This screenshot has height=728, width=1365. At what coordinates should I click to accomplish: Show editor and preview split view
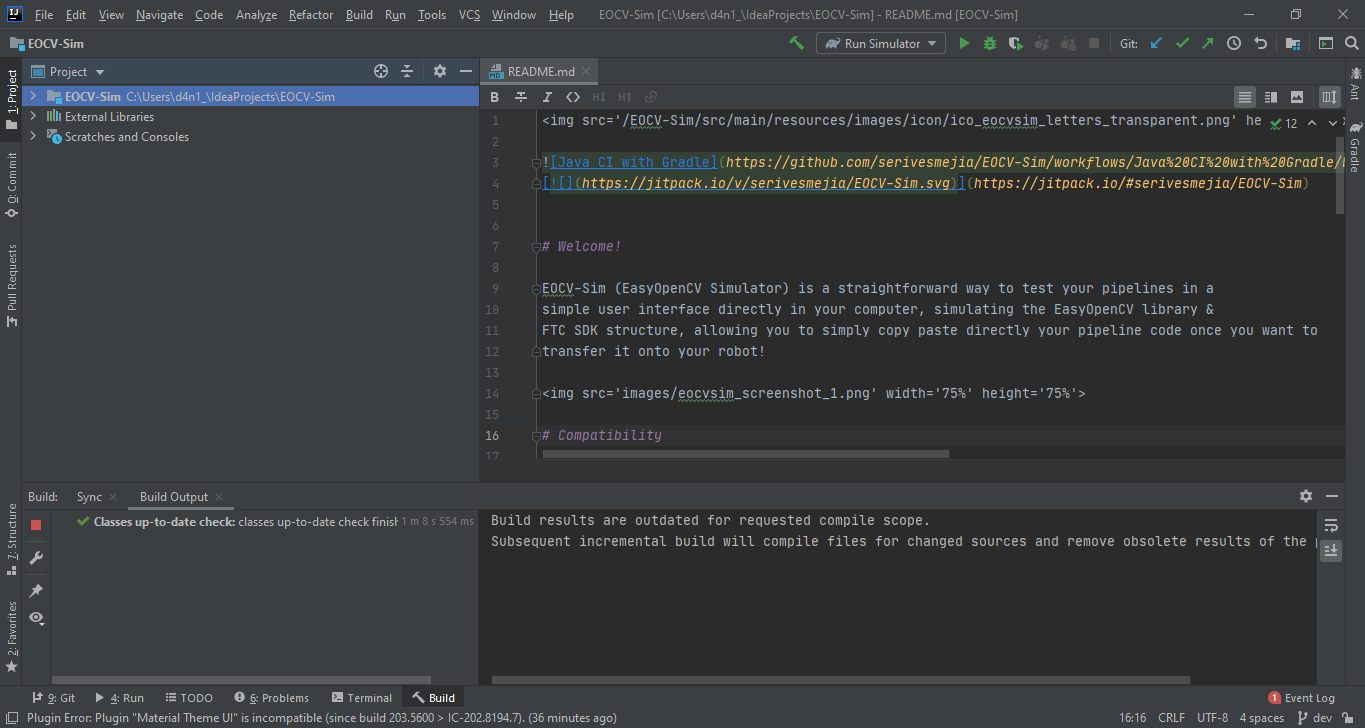[1271, 97]
